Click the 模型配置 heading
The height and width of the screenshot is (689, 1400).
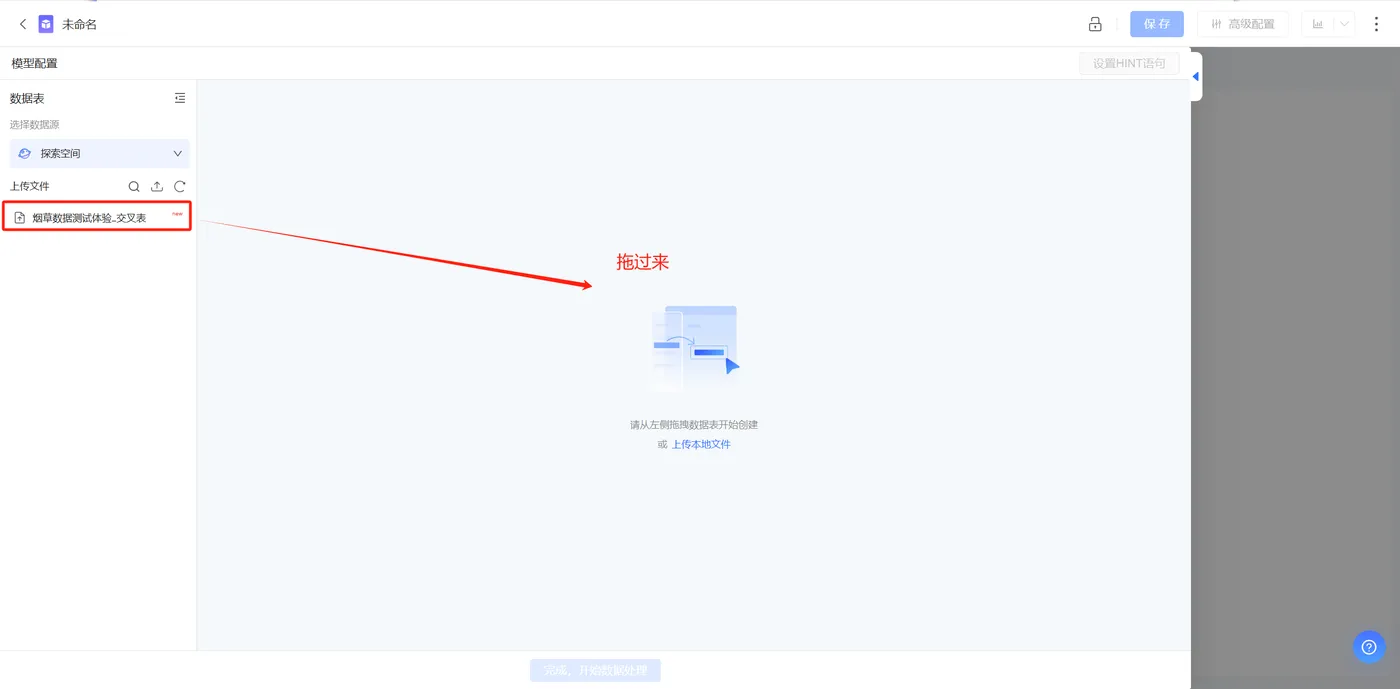click(x=35, y=63)
